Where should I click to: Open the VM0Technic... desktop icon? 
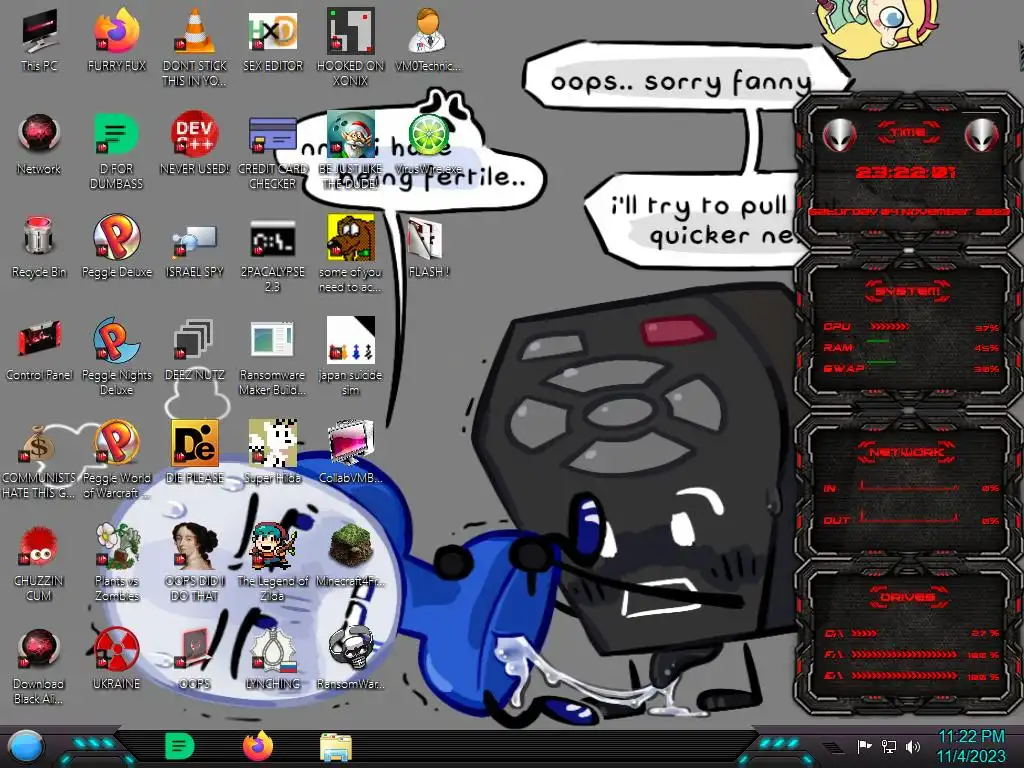click(x=428, y=40)
